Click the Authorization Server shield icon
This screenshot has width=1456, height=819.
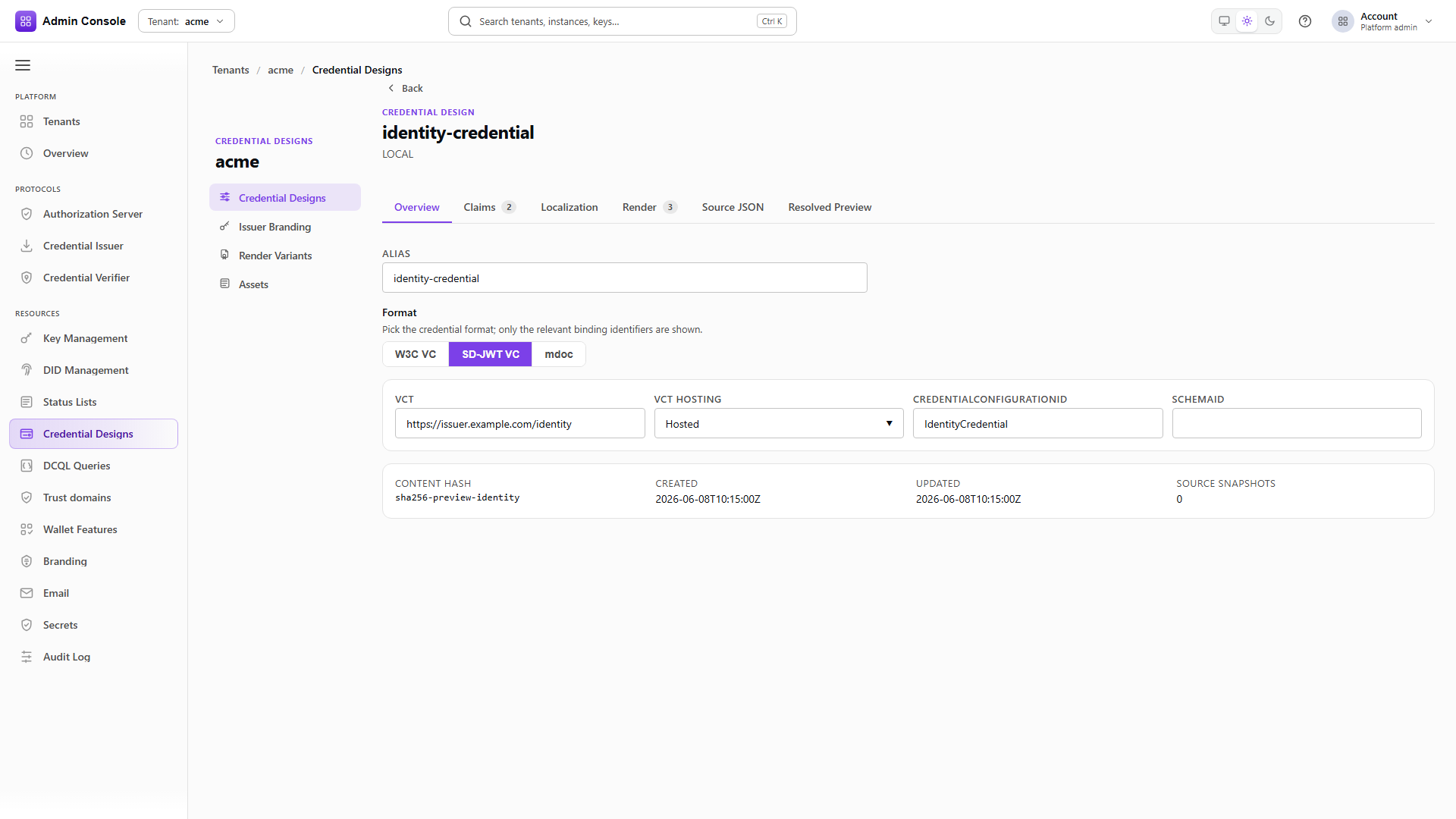27,214
